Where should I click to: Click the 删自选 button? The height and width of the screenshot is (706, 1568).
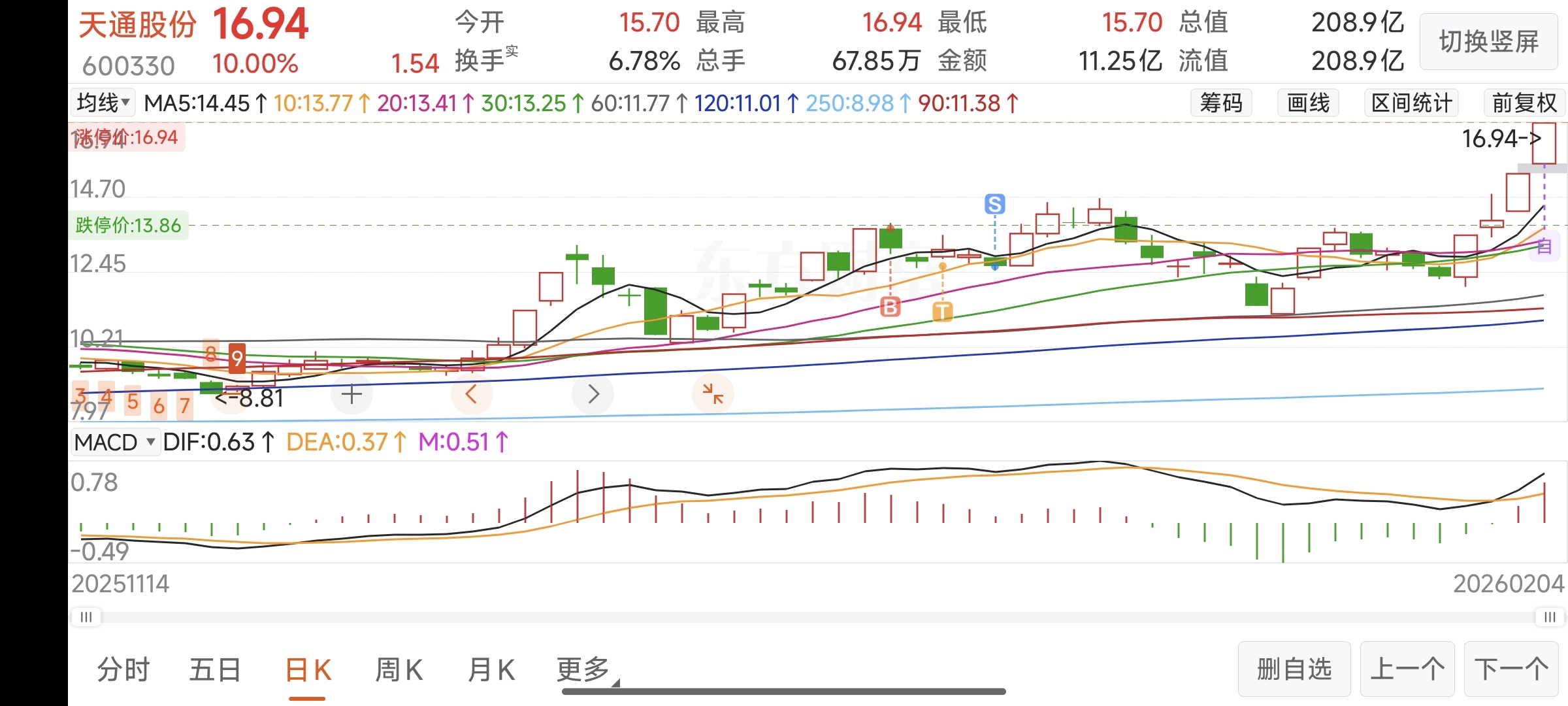[1294, 669]
